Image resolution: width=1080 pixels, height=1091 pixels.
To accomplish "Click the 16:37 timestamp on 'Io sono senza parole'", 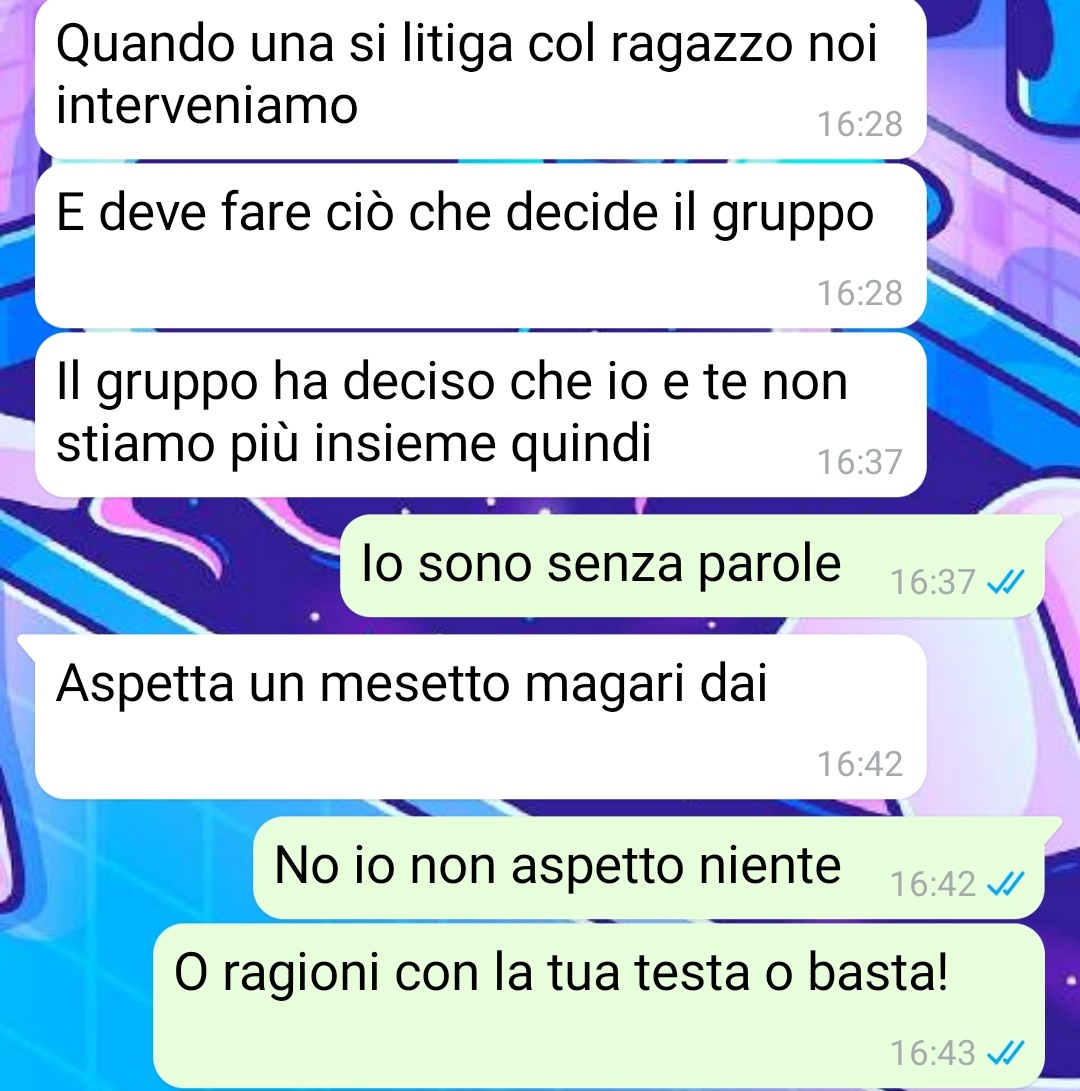I will point(932,582).
